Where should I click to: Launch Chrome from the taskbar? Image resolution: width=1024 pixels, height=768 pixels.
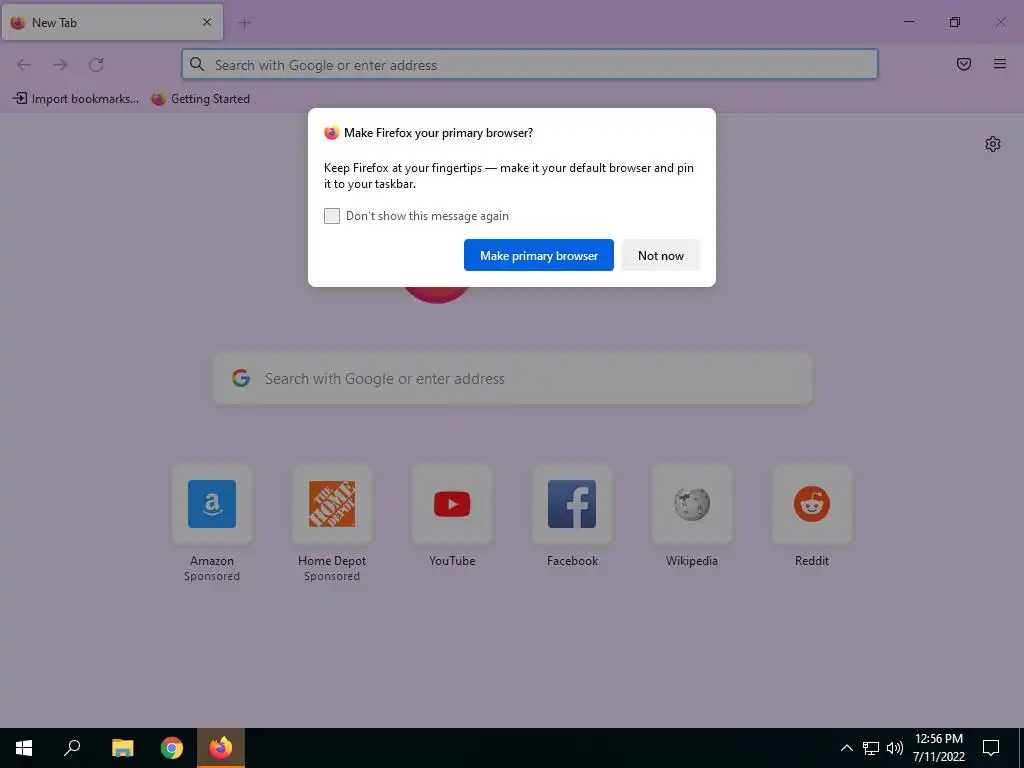coord(172,748)
